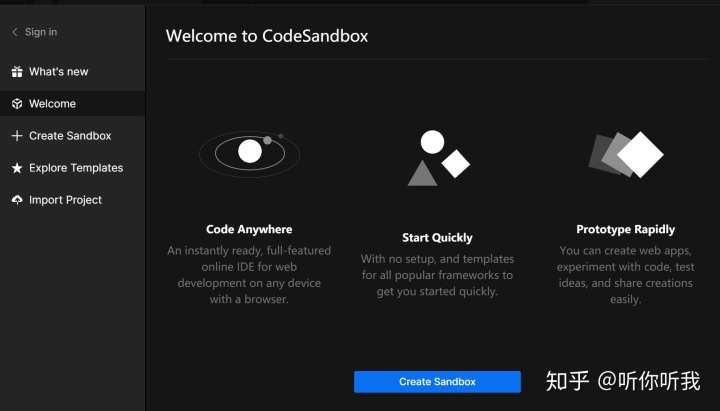Open Import Project in the sidebar
The height and width of the screenshot is (411, 720).
tap(73, 200)
